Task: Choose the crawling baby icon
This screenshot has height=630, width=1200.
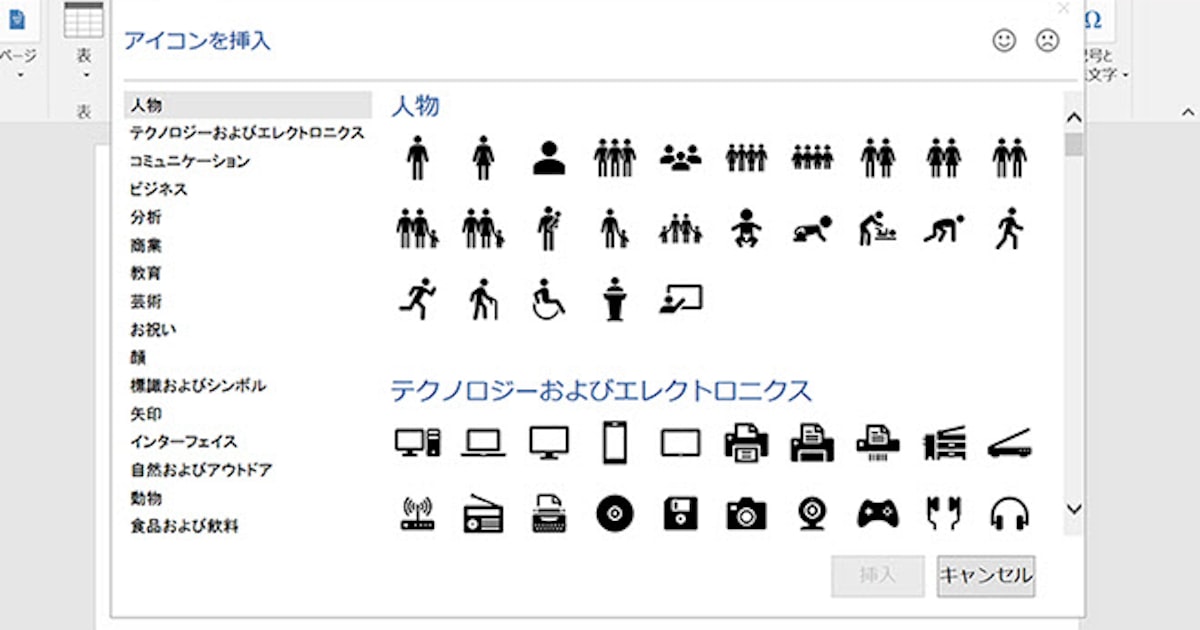Action: click(x=812, y=229)
